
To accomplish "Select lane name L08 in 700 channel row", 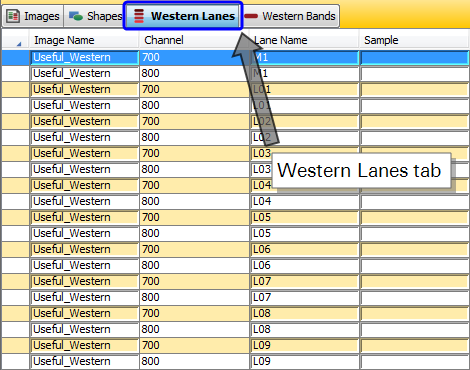I will pyautogui.click(x=304, y=313).
